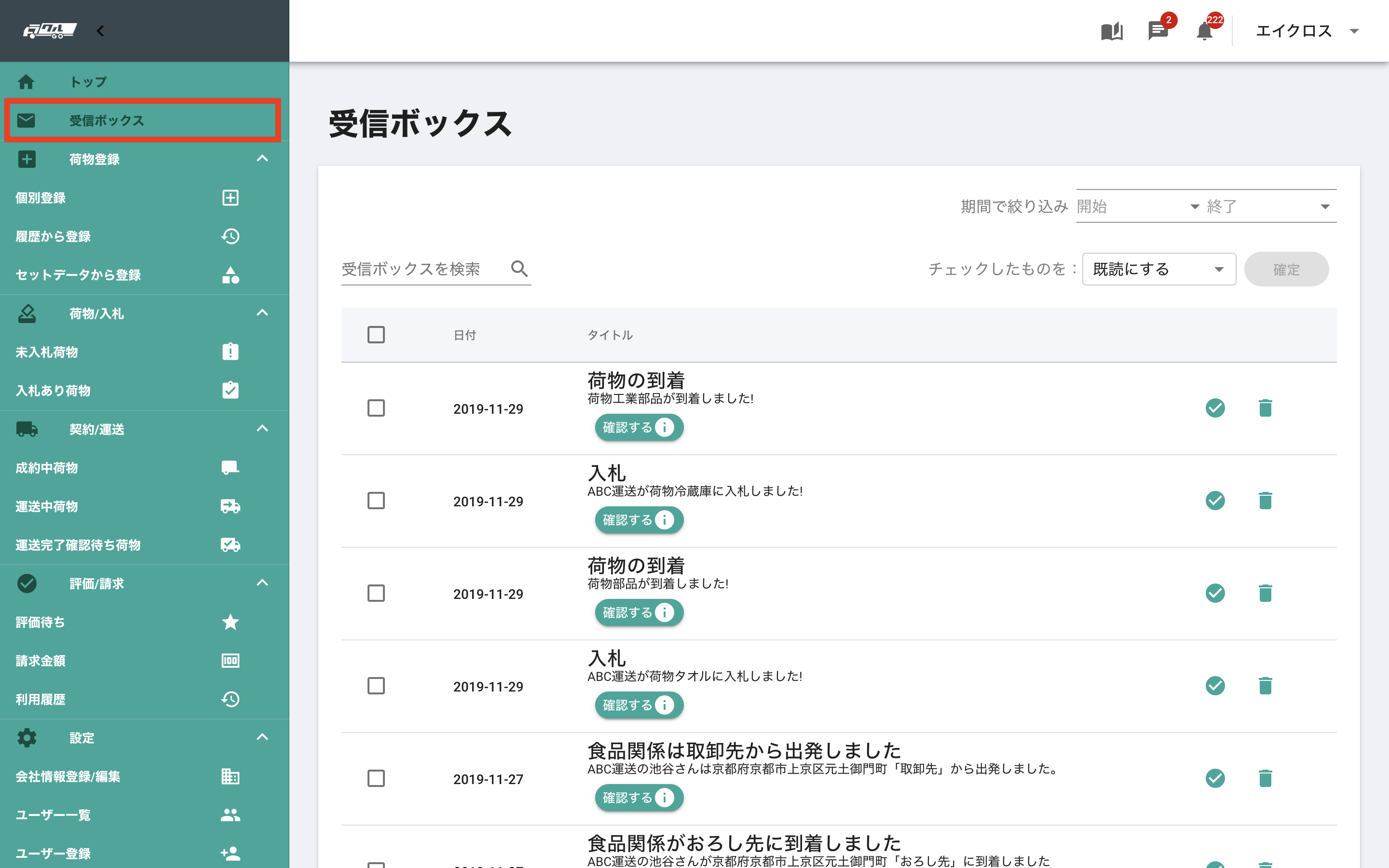
Task: Mark 荷物部品が到着しました message as read
Action: [1215, 593]
